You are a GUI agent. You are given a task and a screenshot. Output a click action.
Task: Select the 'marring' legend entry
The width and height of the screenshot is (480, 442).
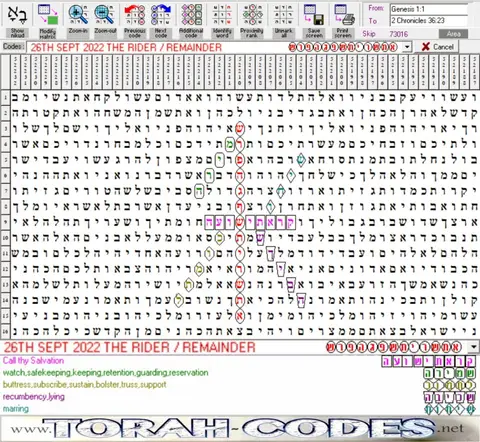(x=16, y=409)
